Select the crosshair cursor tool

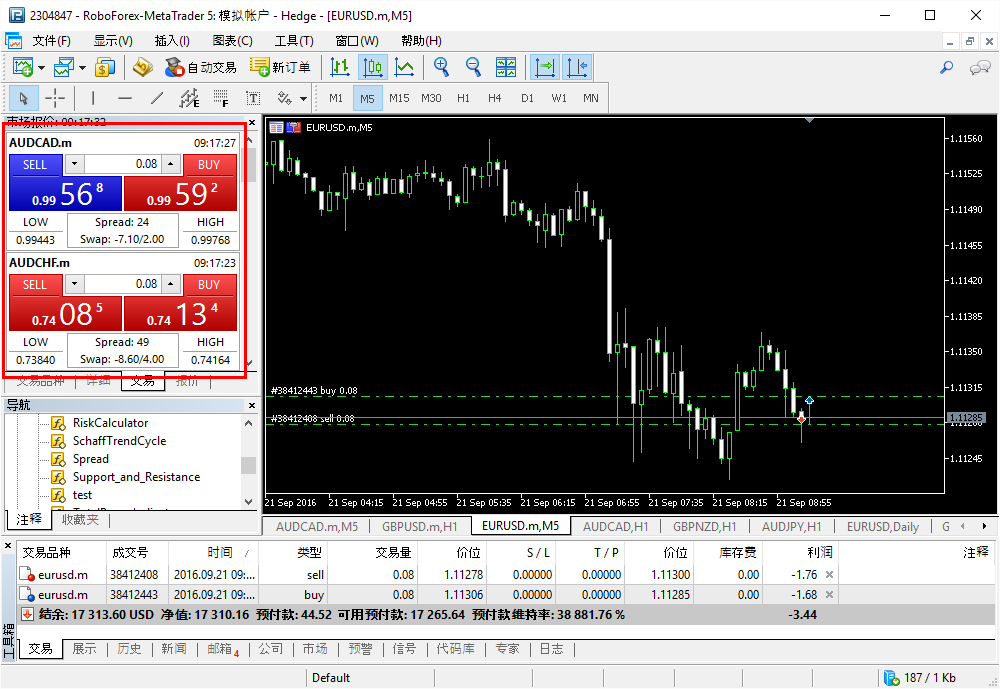click(x=55, y=98)
